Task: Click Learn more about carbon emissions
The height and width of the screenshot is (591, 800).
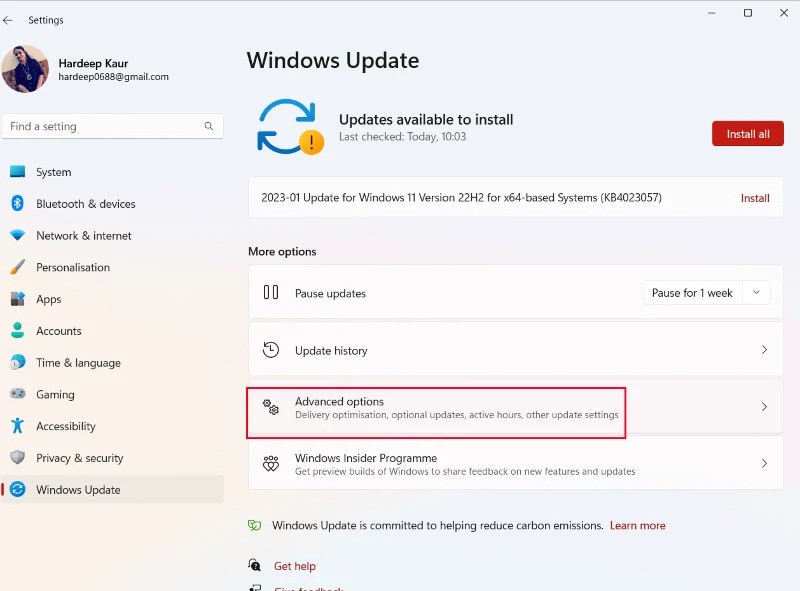Action: 637,525
